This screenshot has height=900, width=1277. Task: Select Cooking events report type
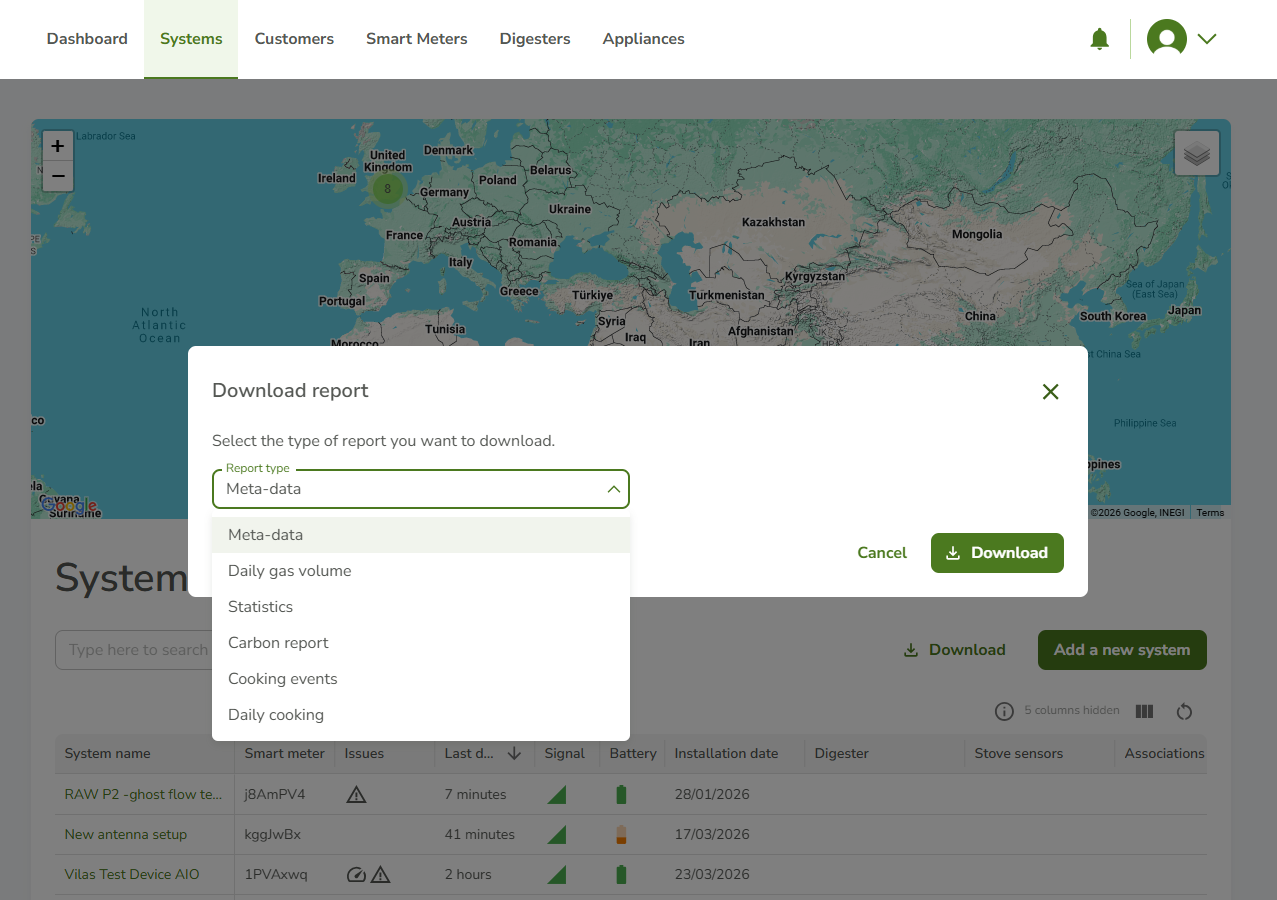[282, 679]
